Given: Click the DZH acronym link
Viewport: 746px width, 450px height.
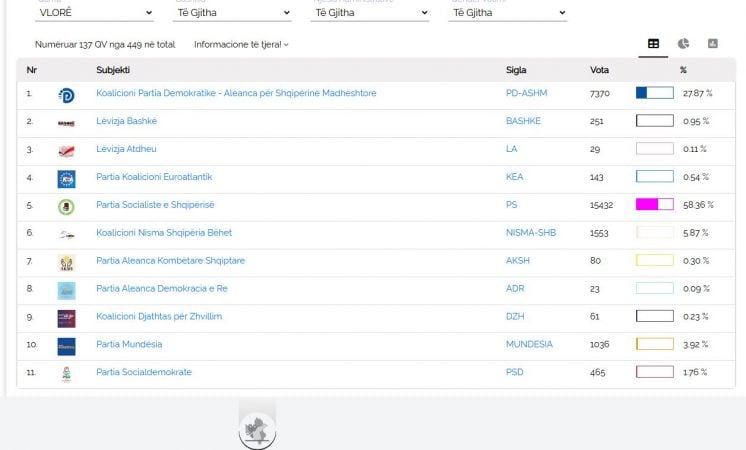Looking at the screenshot, I should (x=515, y=316).
